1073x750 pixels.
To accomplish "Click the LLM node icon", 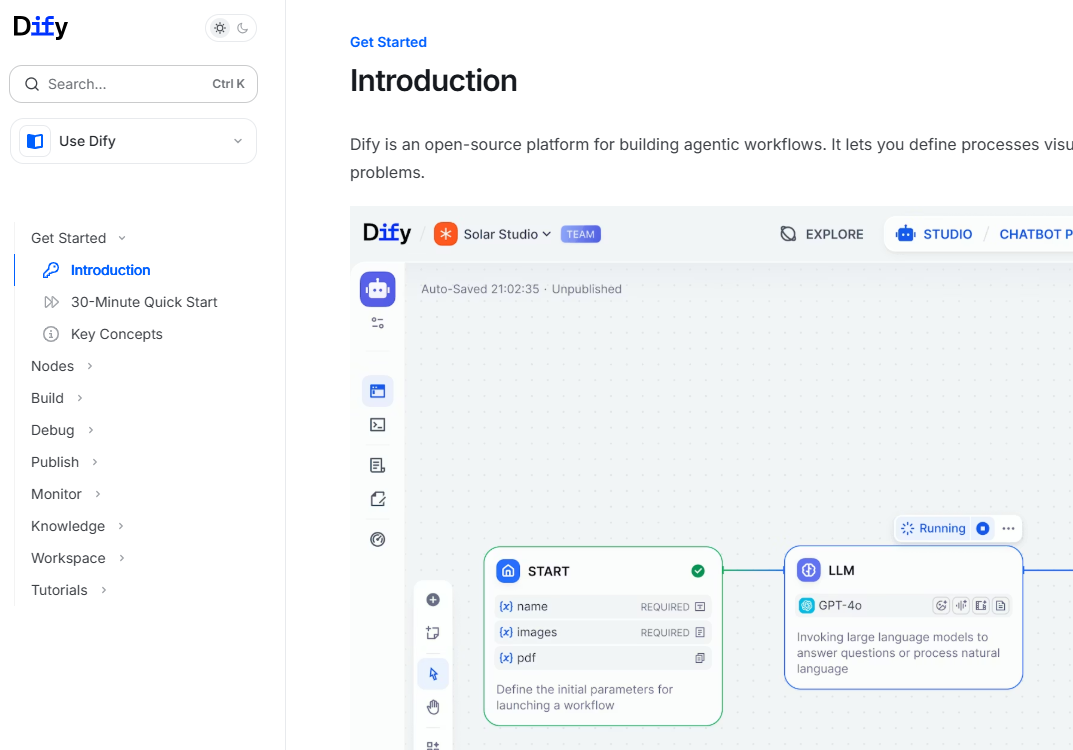I will coord(809,570).
